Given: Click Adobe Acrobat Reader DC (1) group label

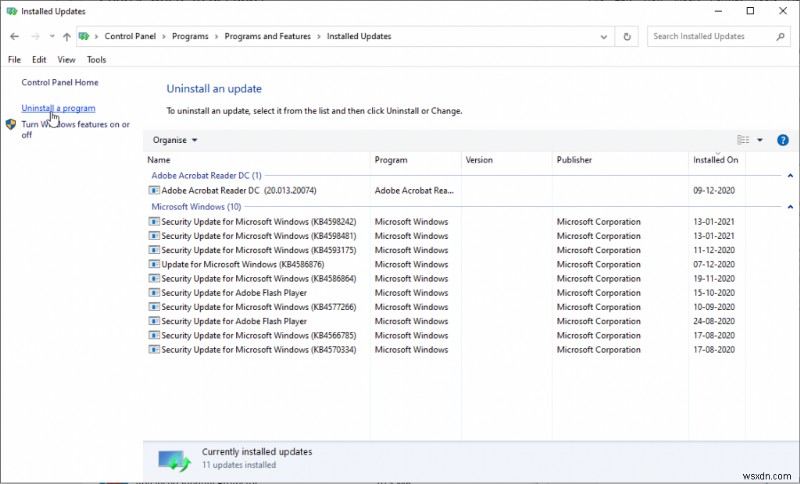Looking at the screenshot, I should point(207,175).
